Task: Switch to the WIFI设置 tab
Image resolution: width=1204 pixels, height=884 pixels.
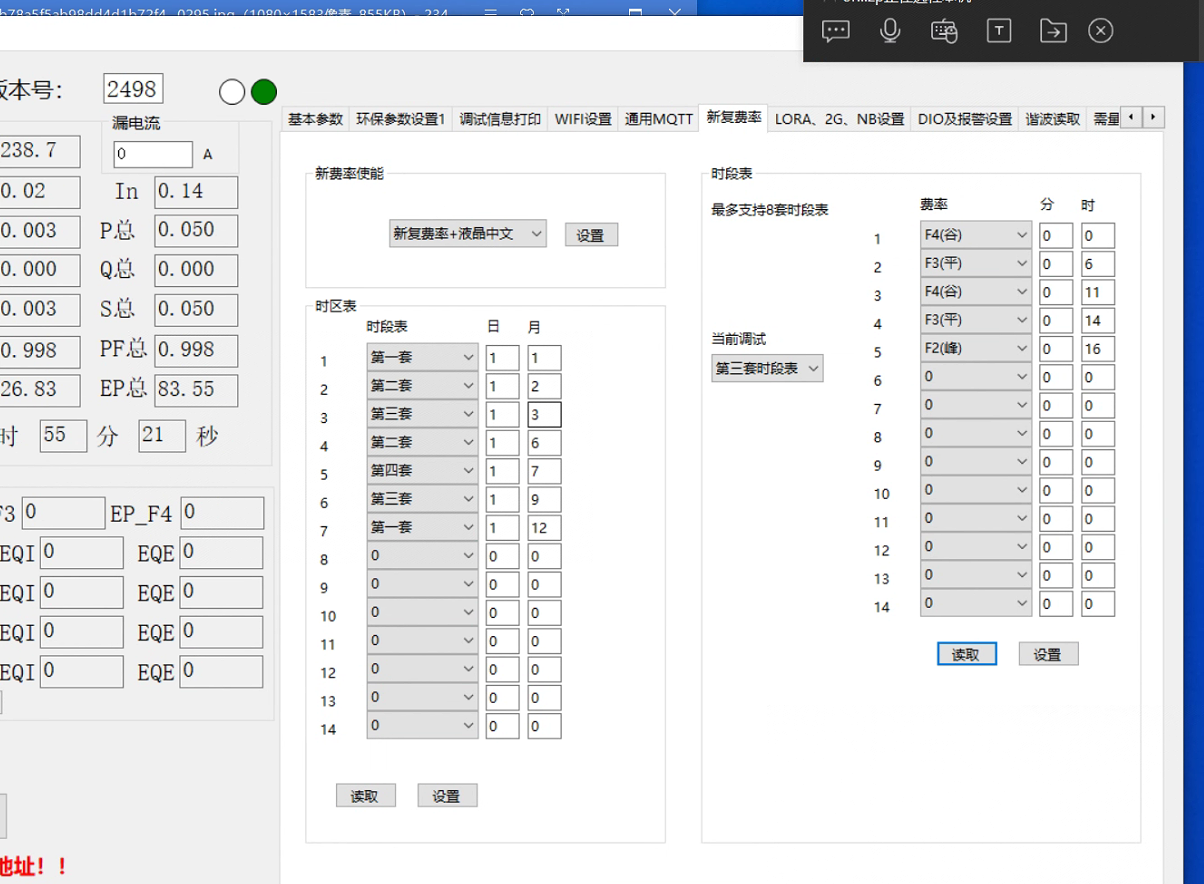Action: 583,119
